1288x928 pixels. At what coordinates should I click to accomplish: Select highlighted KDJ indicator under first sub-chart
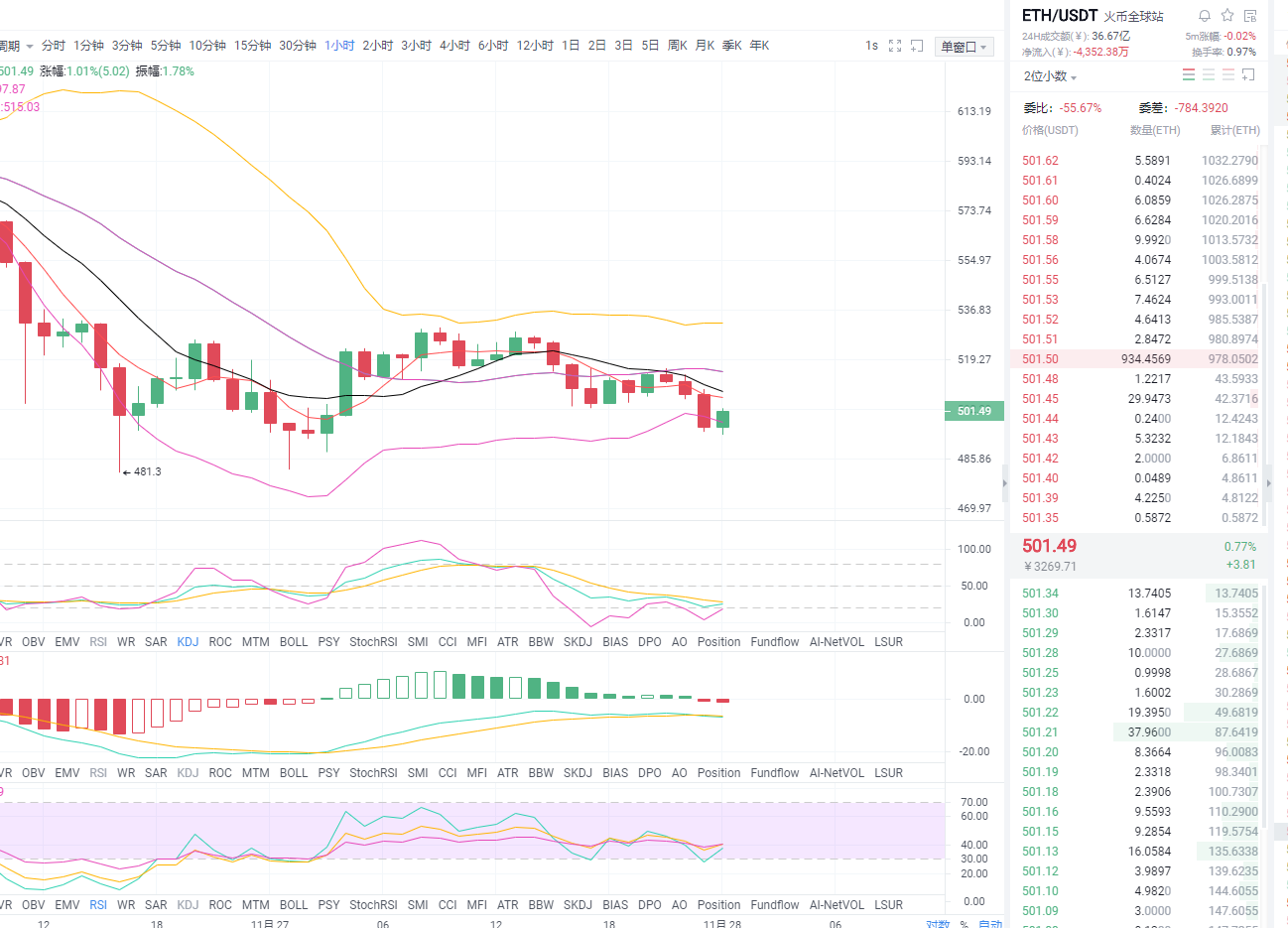pos(188,642)
